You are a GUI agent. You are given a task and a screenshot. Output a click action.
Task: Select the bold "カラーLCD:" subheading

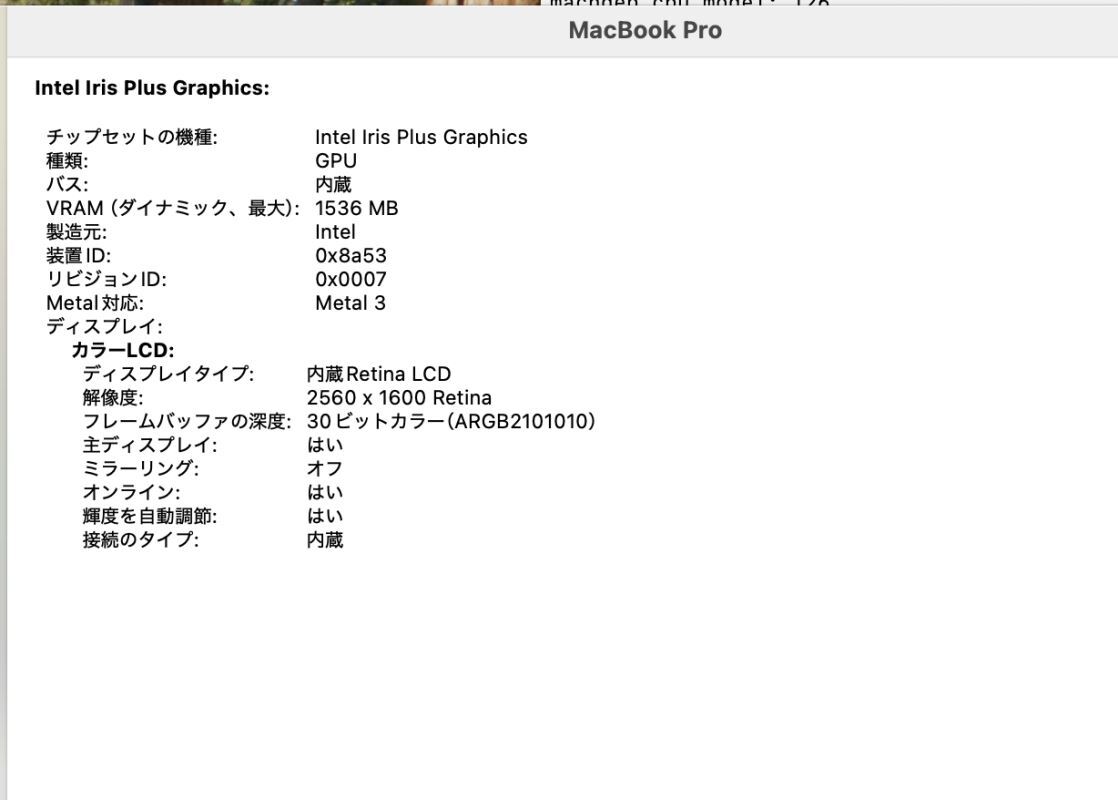(123, 350)
